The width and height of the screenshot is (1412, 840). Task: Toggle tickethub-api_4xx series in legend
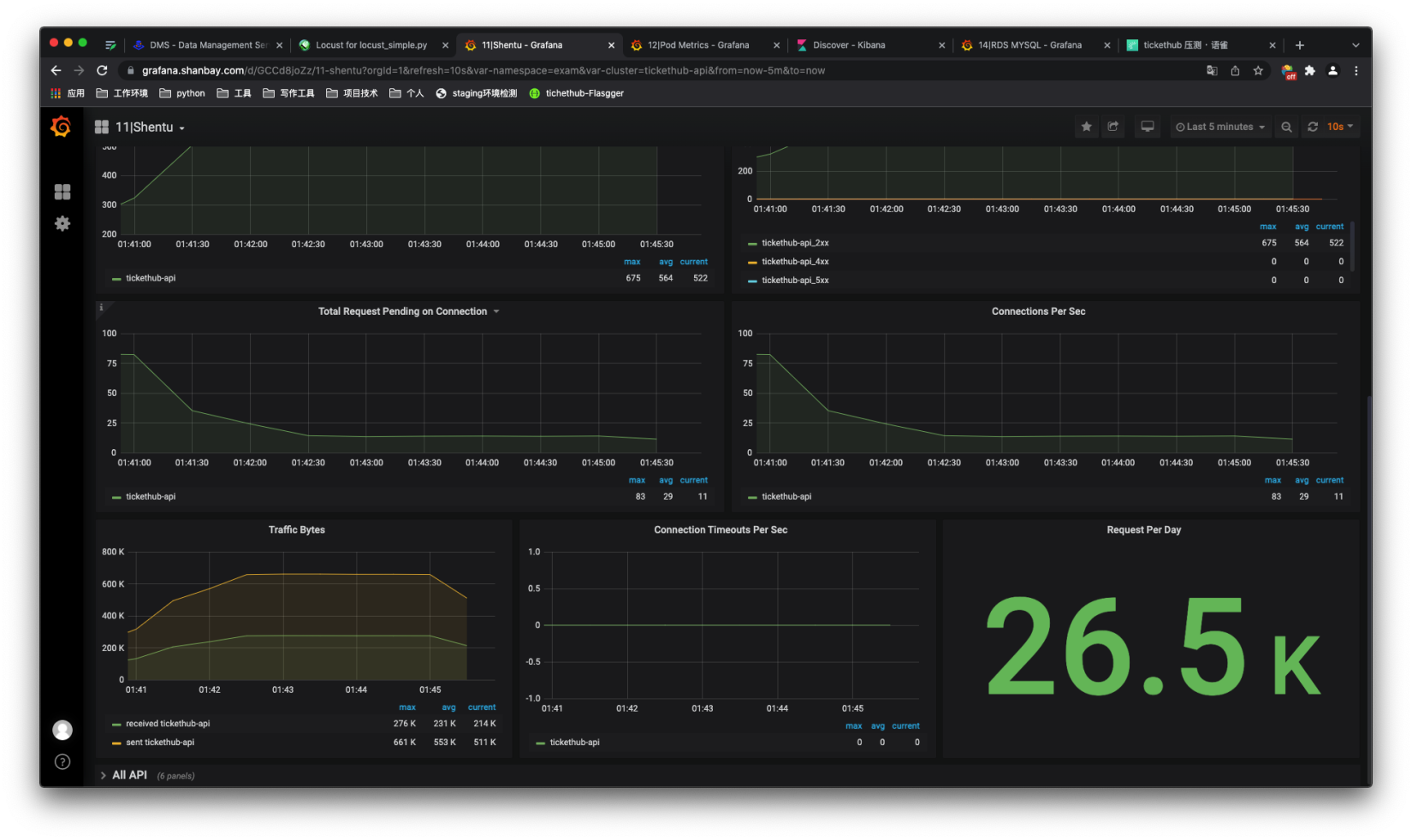[795, 262]
